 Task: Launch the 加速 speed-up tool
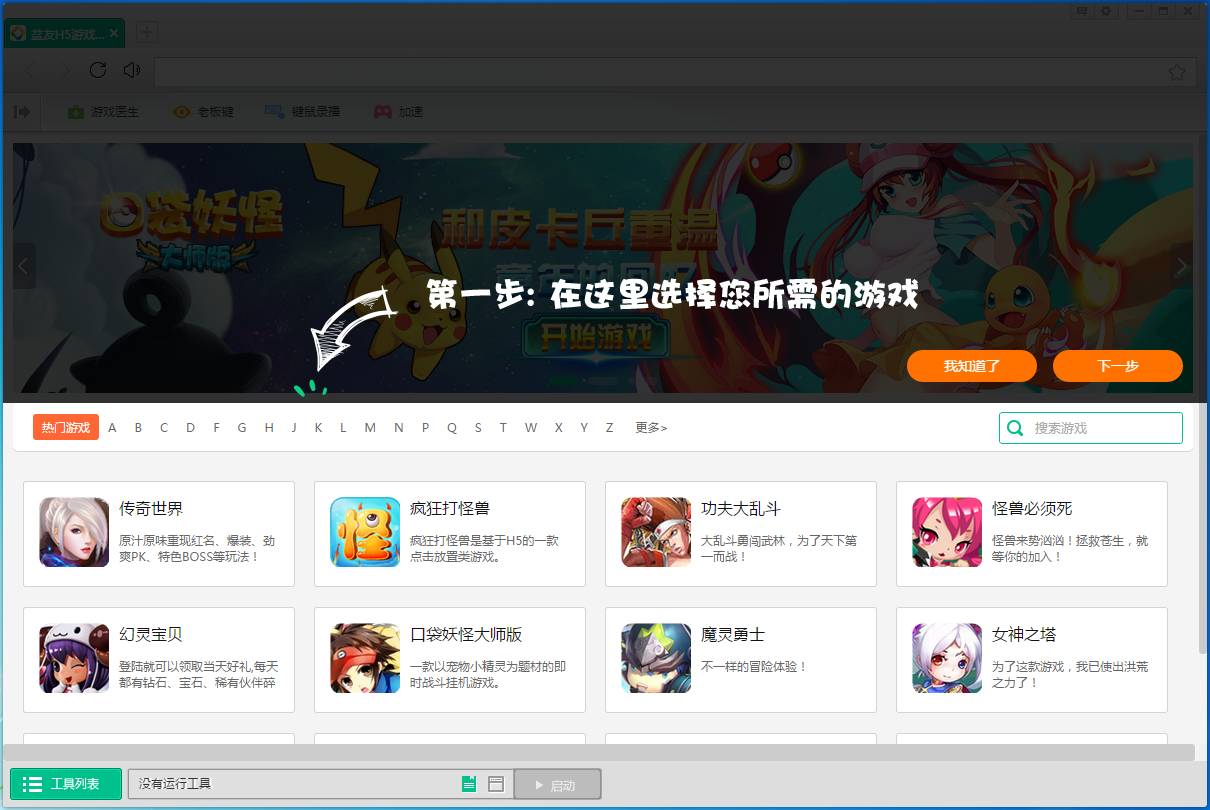[397, 111]
